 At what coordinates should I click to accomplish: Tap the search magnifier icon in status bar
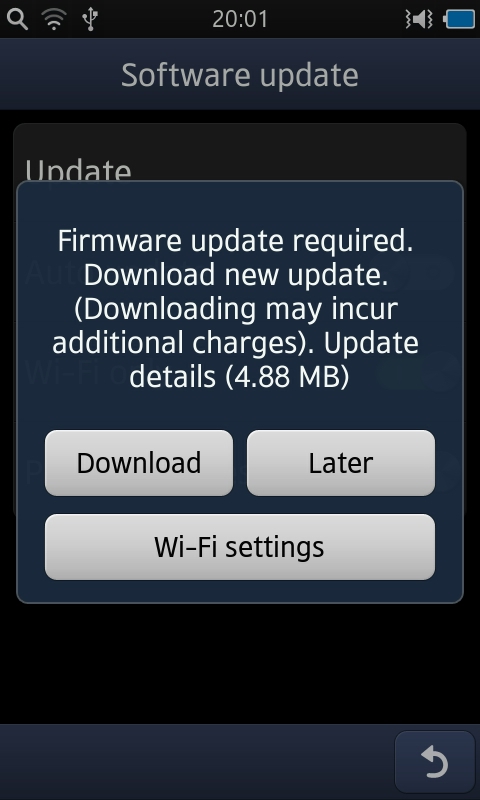point(17,19)
